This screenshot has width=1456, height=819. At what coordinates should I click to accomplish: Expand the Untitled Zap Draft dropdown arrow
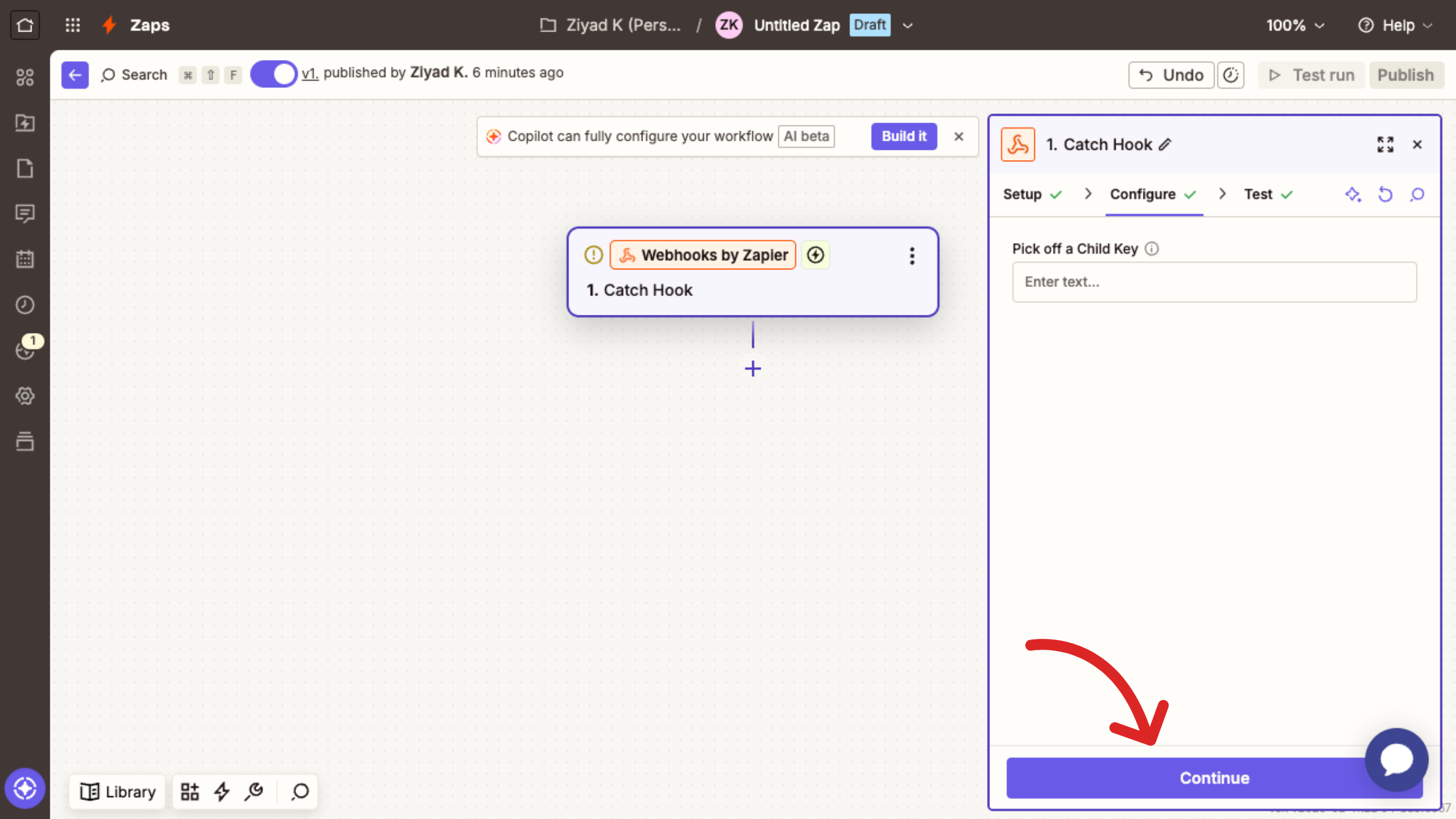coord(908,25)
